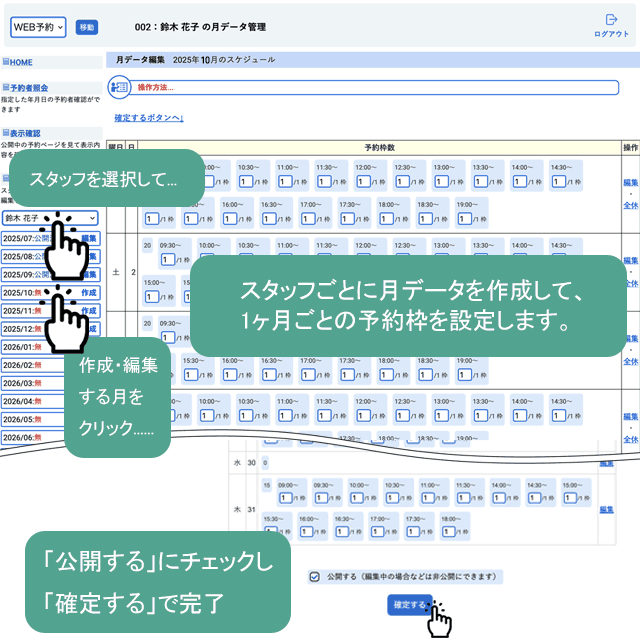Click the 15:00~ slot field in 土 2 row
640x640 pixels.
(151, 297)
